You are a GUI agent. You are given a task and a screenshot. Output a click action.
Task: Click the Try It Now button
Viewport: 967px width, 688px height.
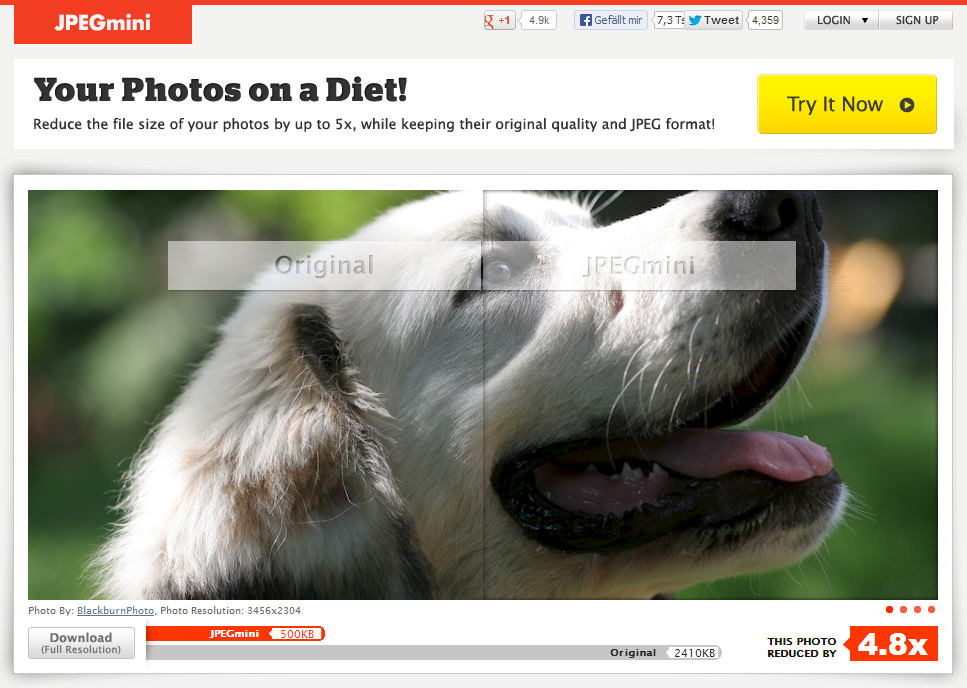click(x=847, y=104)
